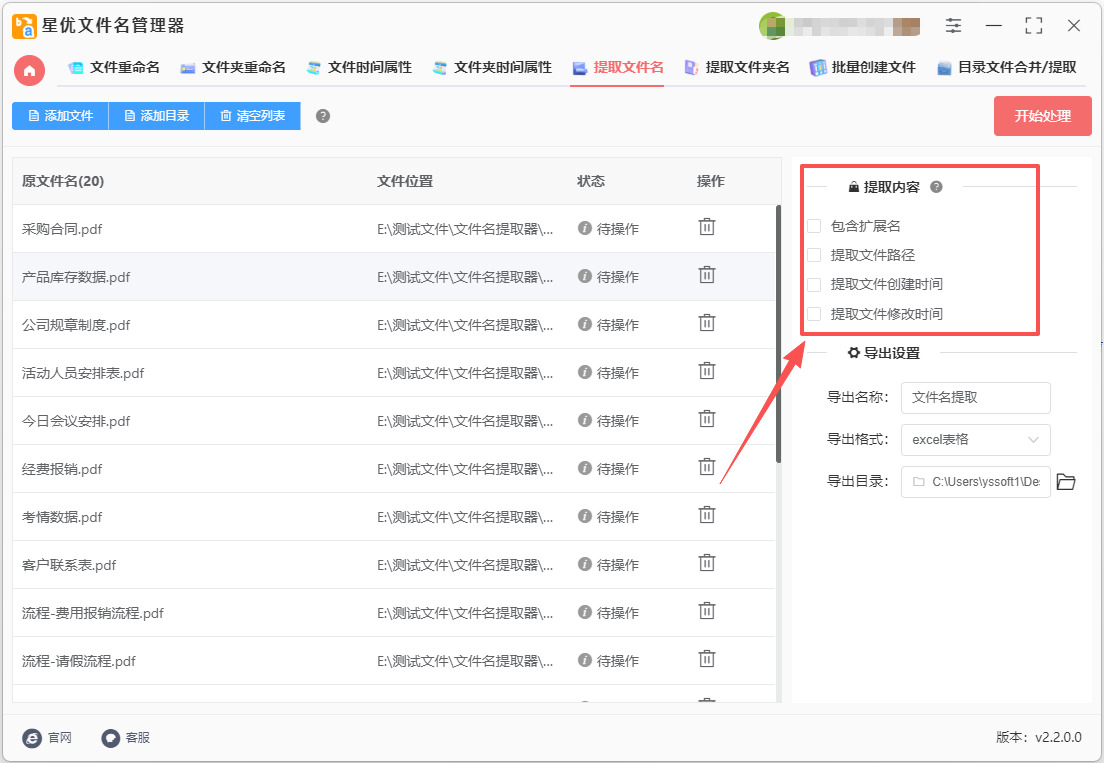Enable 包含扩展名 checkbox
The height and width of the screenshot is (763, 1104).
click(814, 226)
